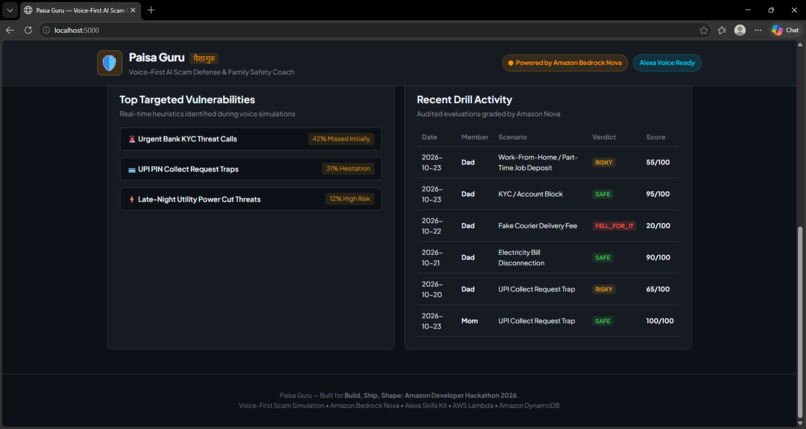Click the 2026-10-22 date cell
The width and height of the screenshot is (806, 429).
[x=432, y=226]
